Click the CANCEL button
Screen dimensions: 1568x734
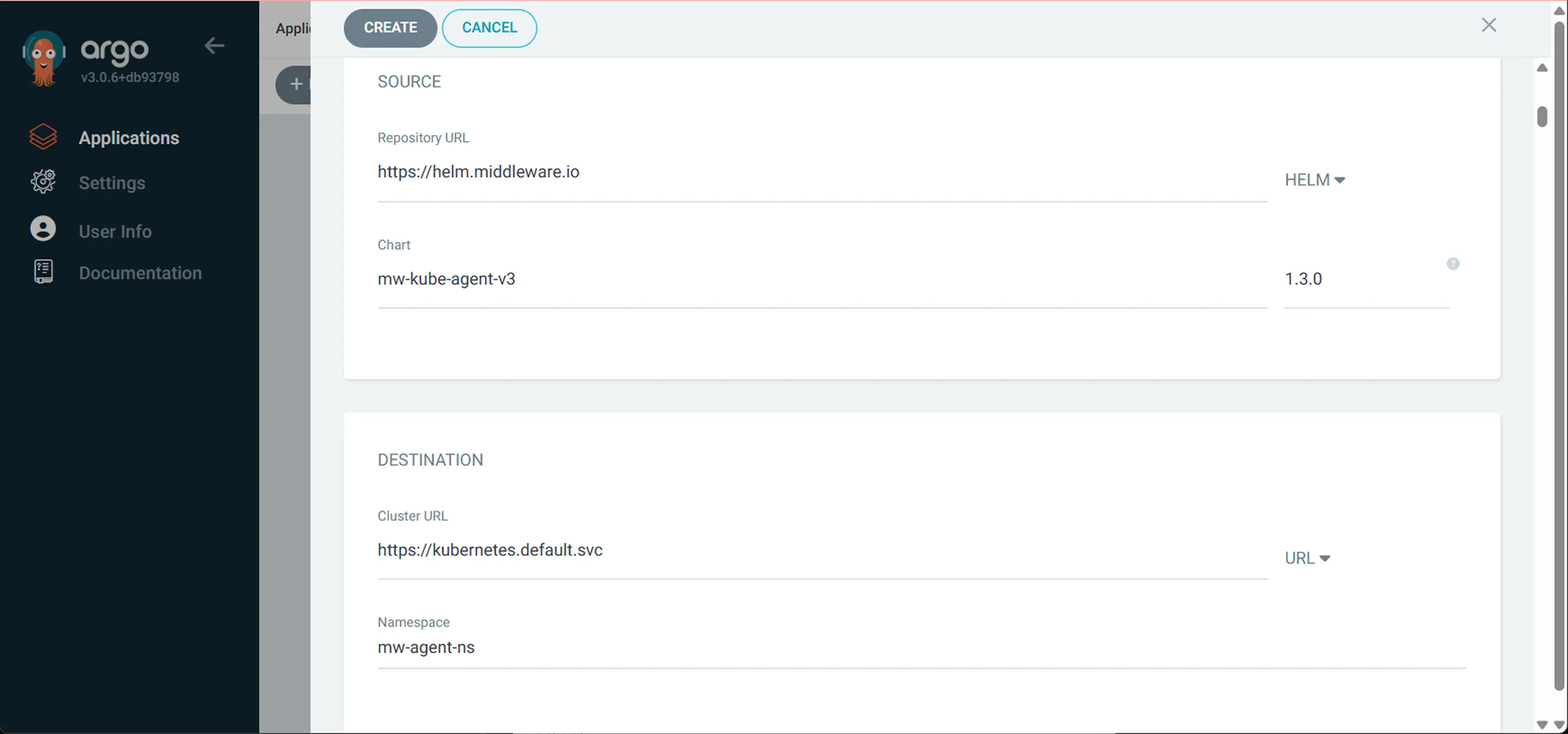coord(489,27)
